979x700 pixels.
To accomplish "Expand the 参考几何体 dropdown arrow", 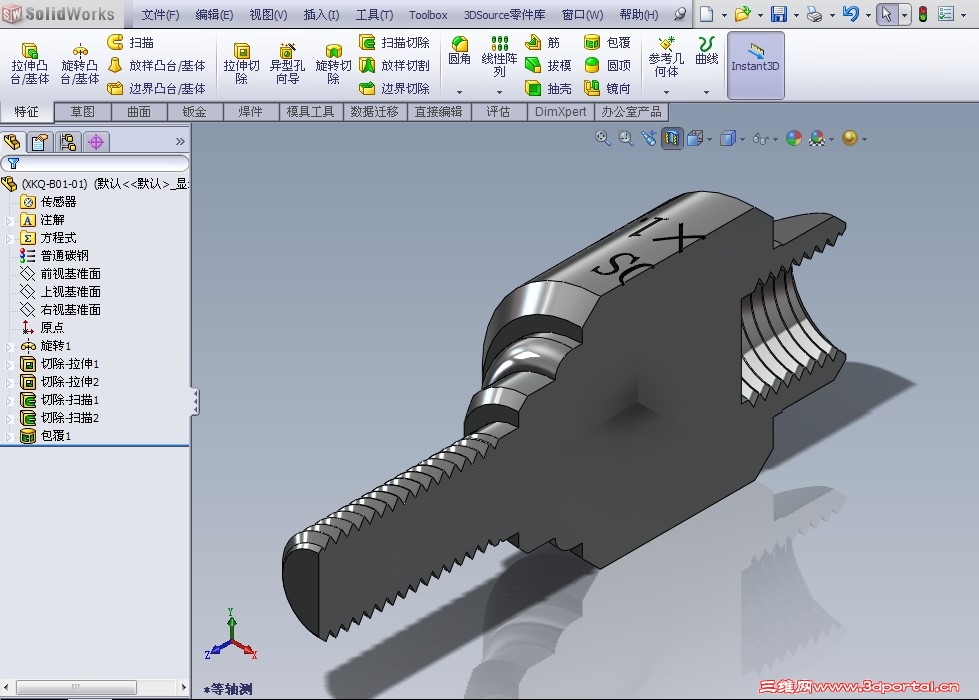I will (x=666, y=92).
